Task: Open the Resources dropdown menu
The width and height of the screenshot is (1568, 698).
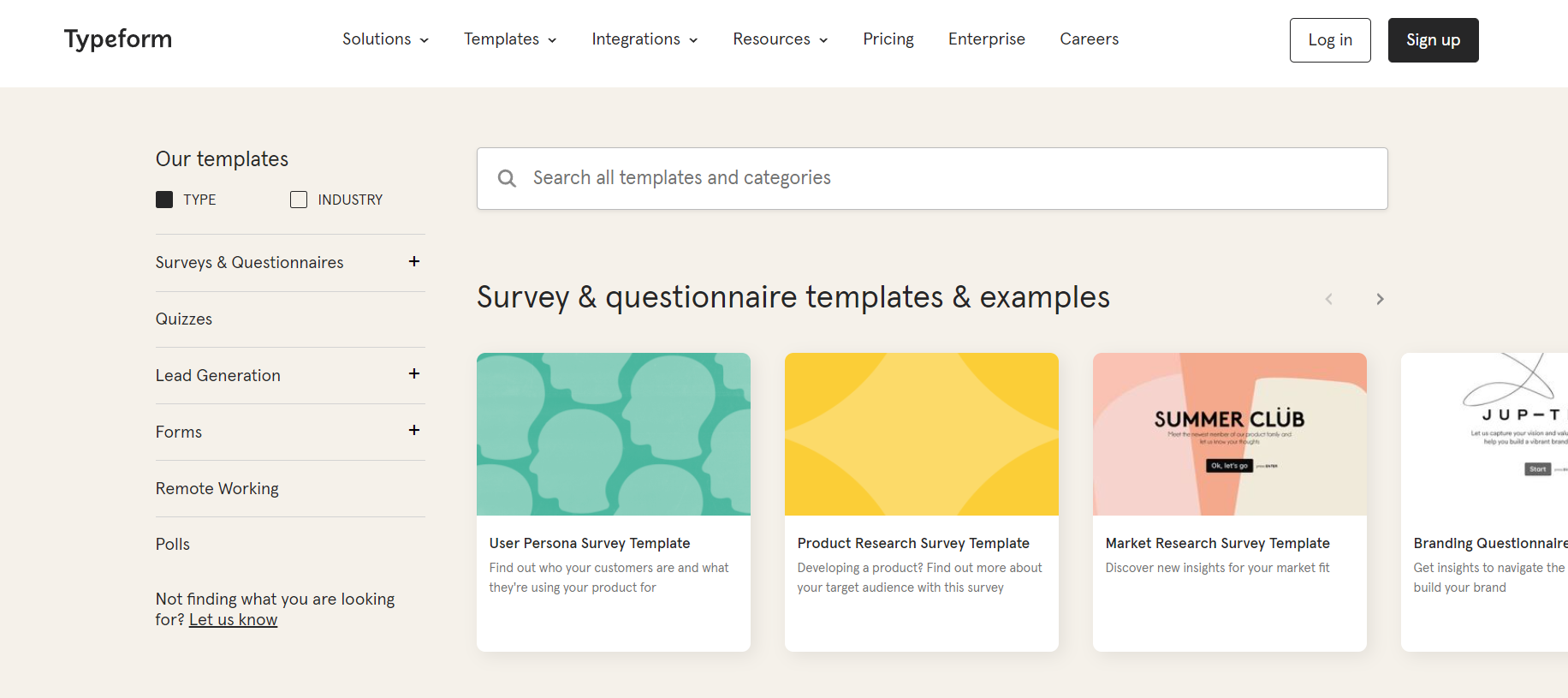Action: pyautogui.click(x=780, y=39)
